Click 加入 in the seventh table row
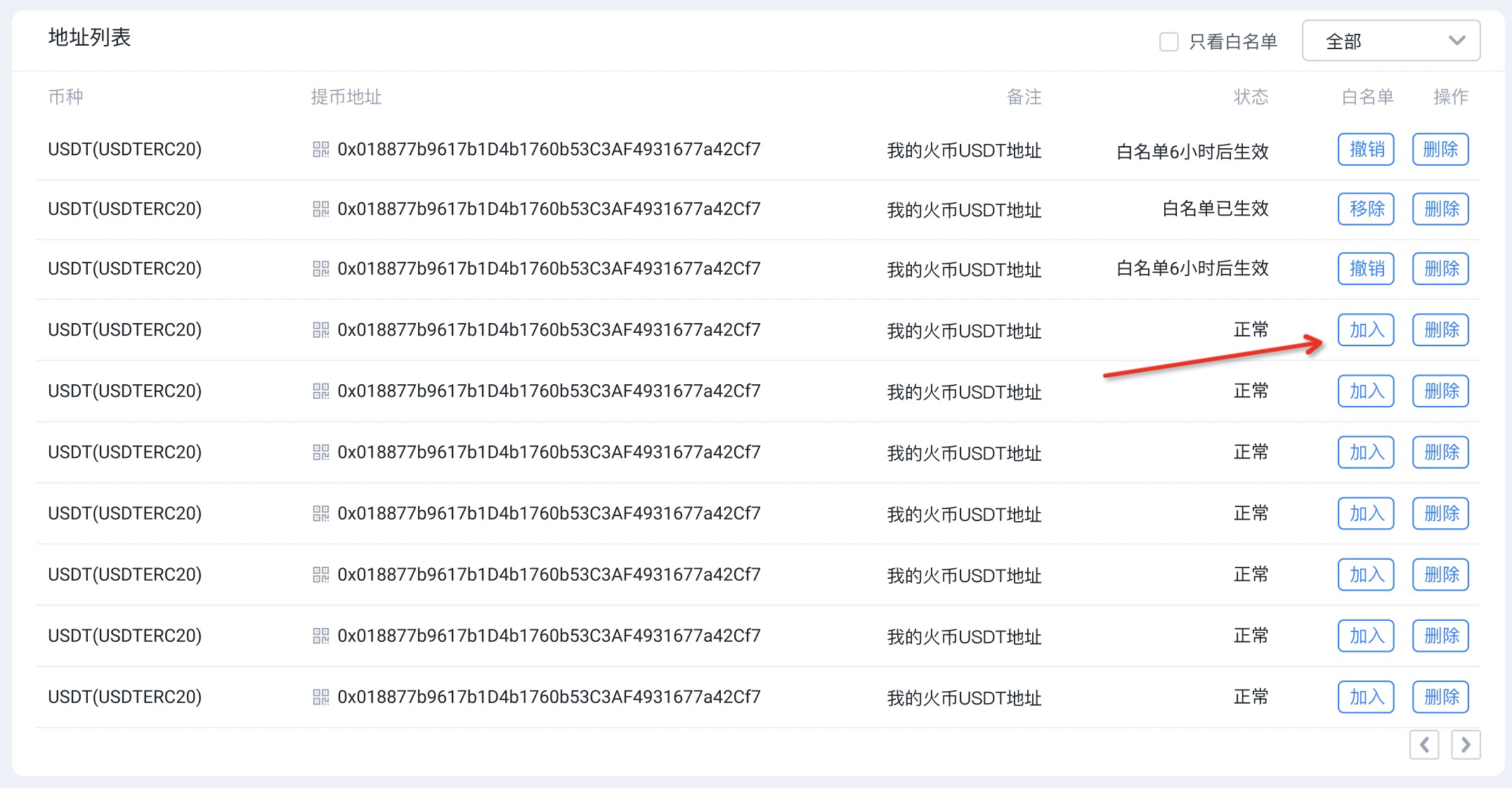1512x788 pixels. (x=1366, y=513)
